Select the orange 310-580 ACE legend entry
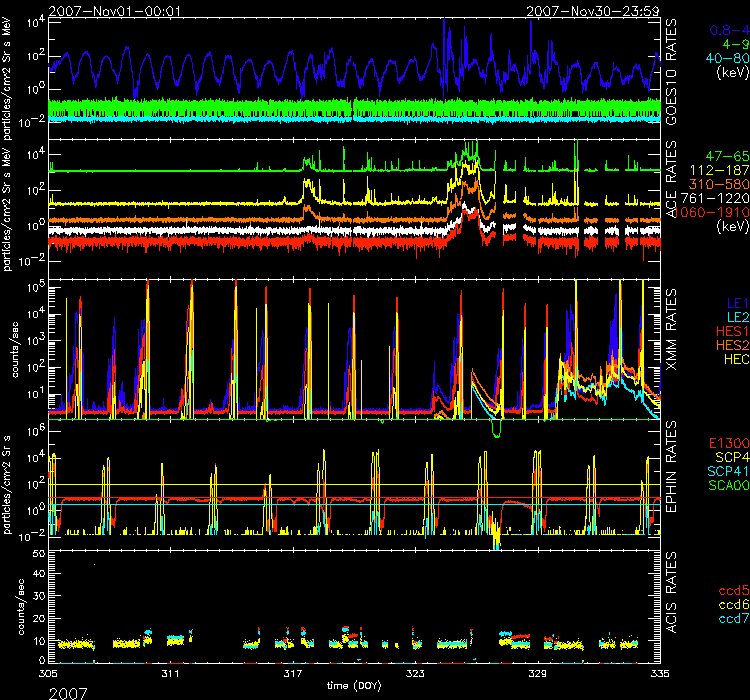This screenshot has width=750, height=700. tap(719, 184)
